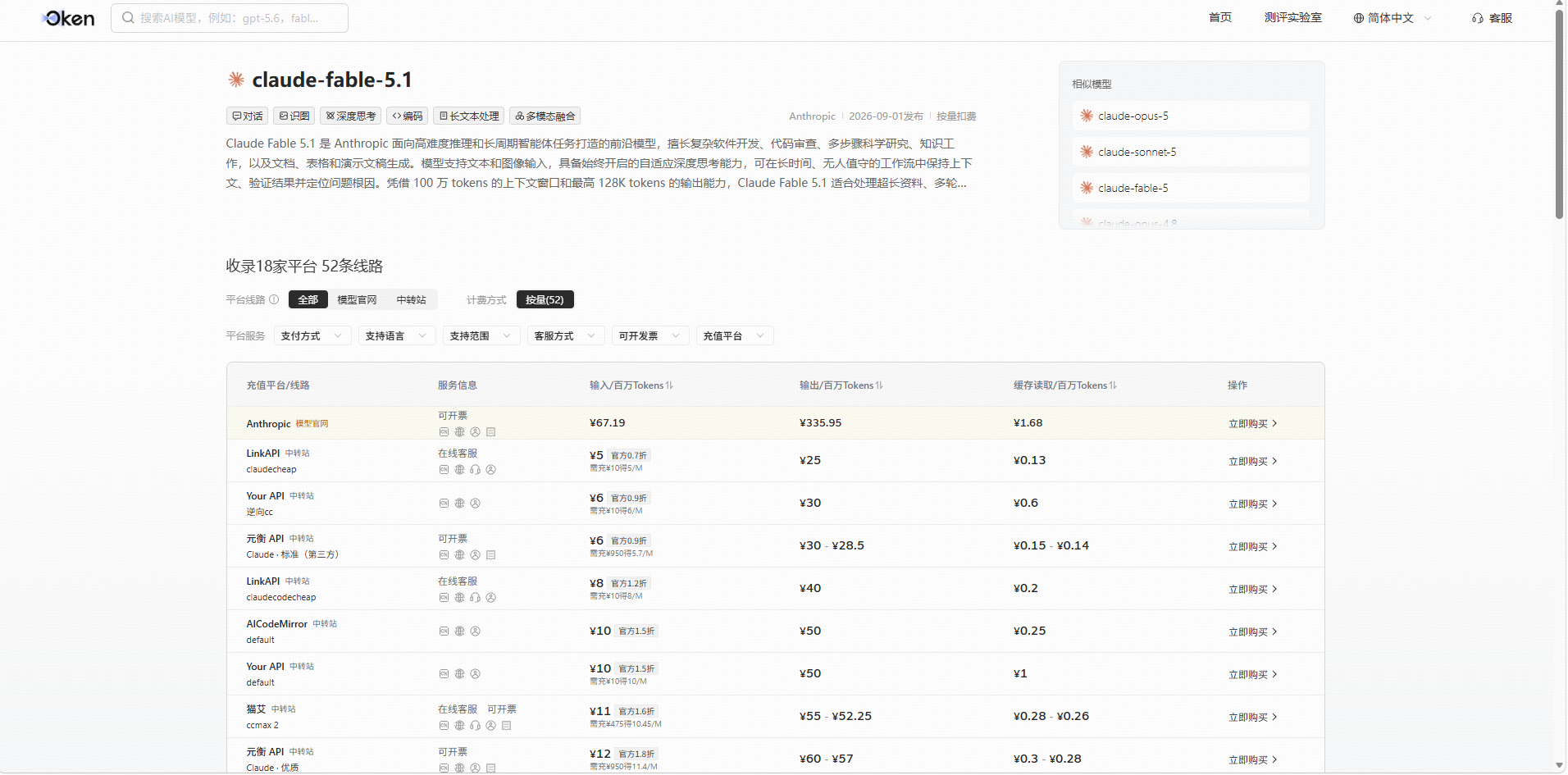Click the 识图 capability tag

click(294, 116)
